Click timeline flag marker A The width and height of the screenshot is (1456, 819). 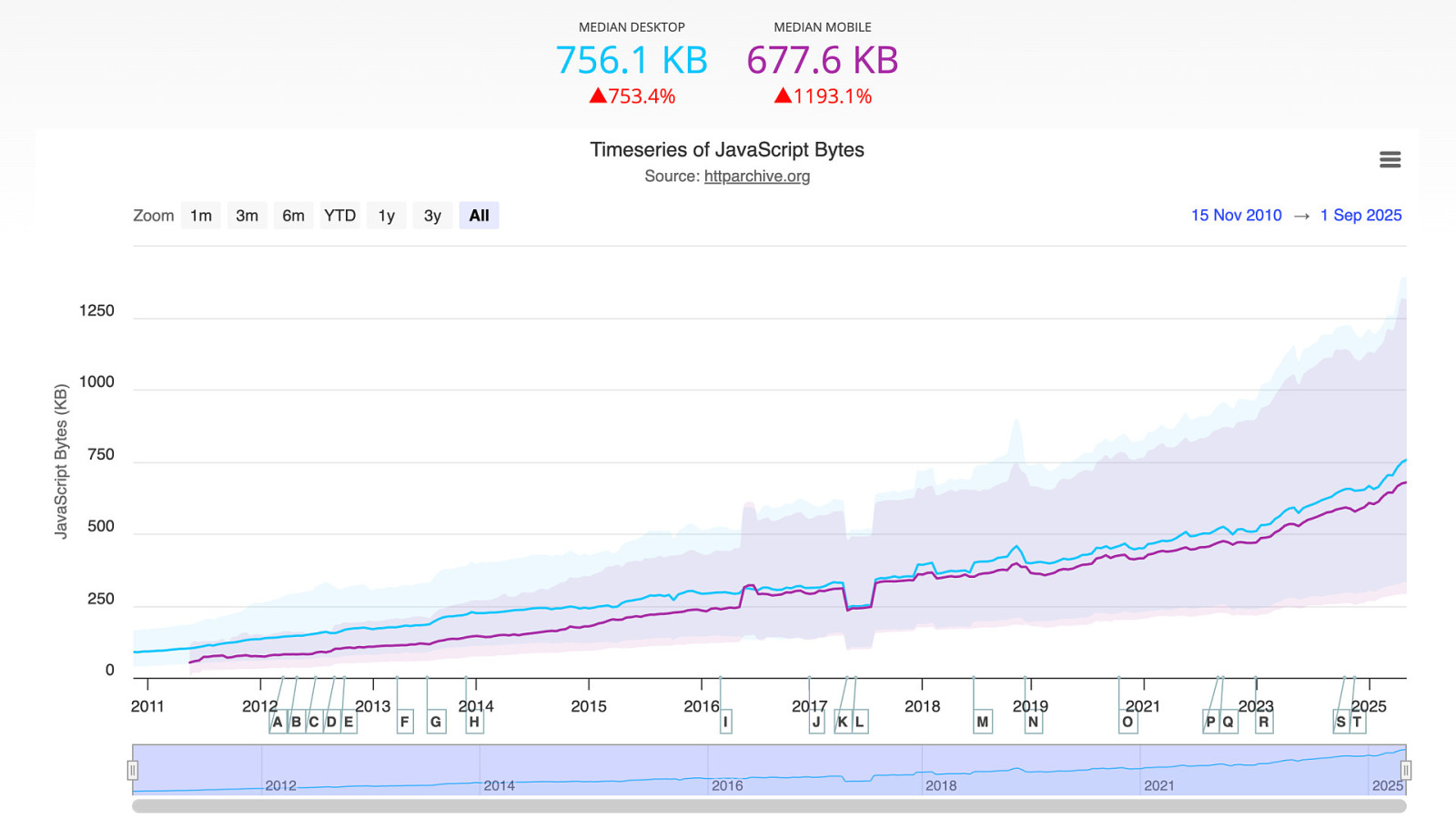point(278,722)
